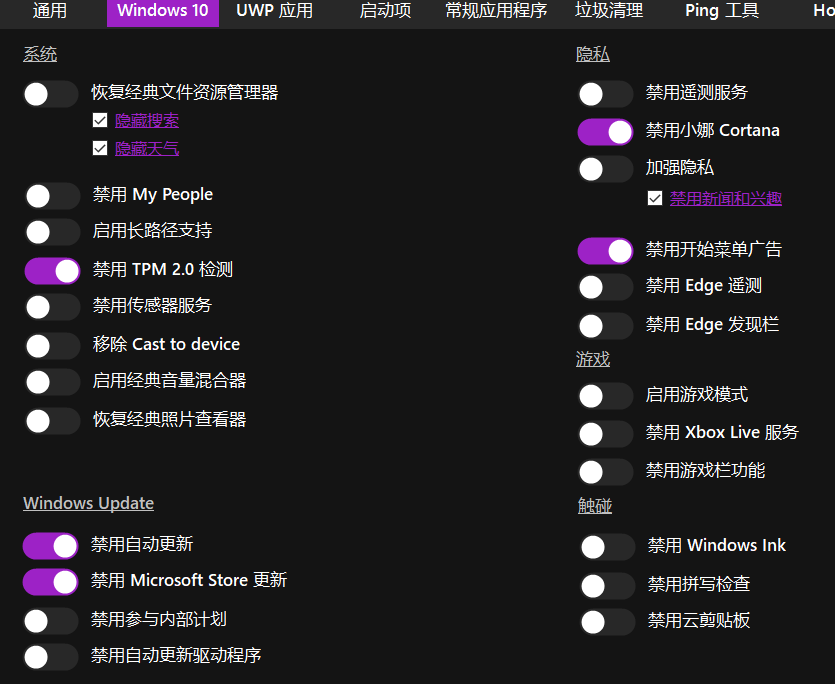
Task: Turn off 禁用自动更新
Action: [x=50, y=546]
